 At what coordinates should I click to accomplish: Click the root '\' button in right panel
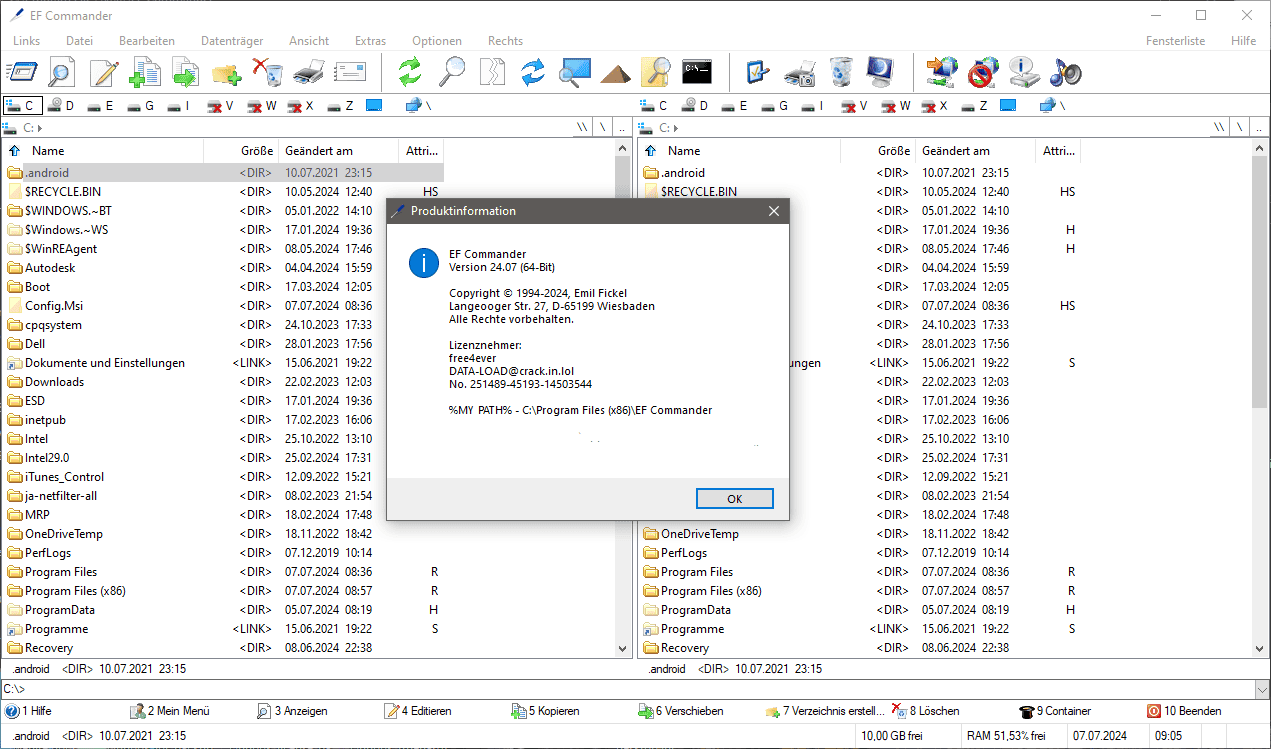[1239, 128]
